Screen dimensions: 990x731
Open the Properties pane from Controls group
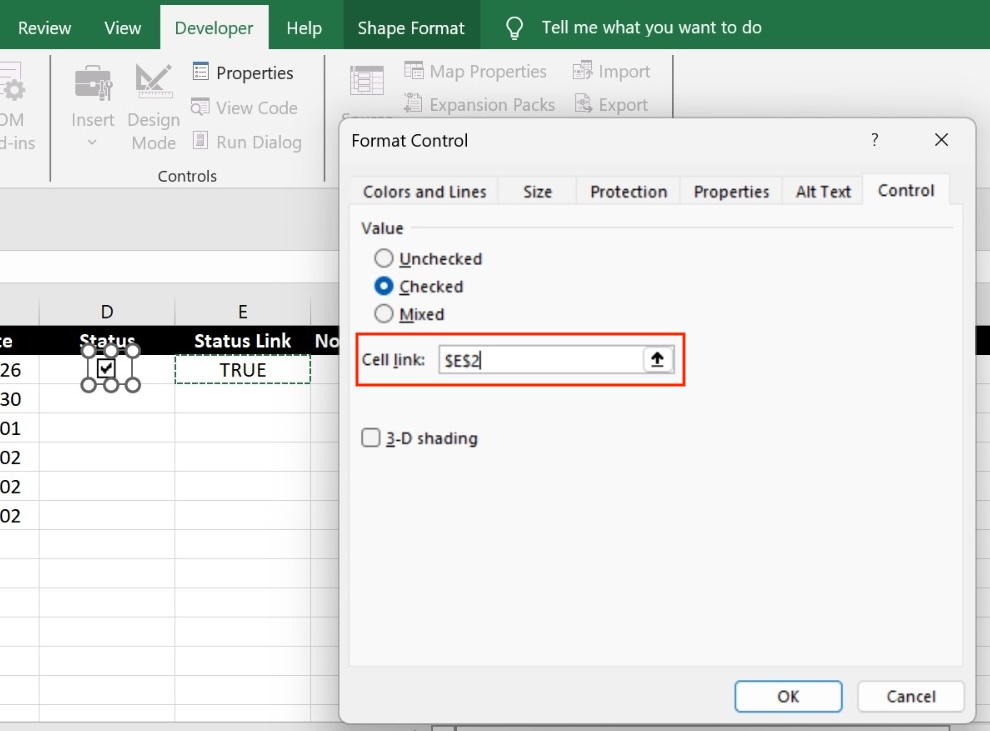coord(243,72)
